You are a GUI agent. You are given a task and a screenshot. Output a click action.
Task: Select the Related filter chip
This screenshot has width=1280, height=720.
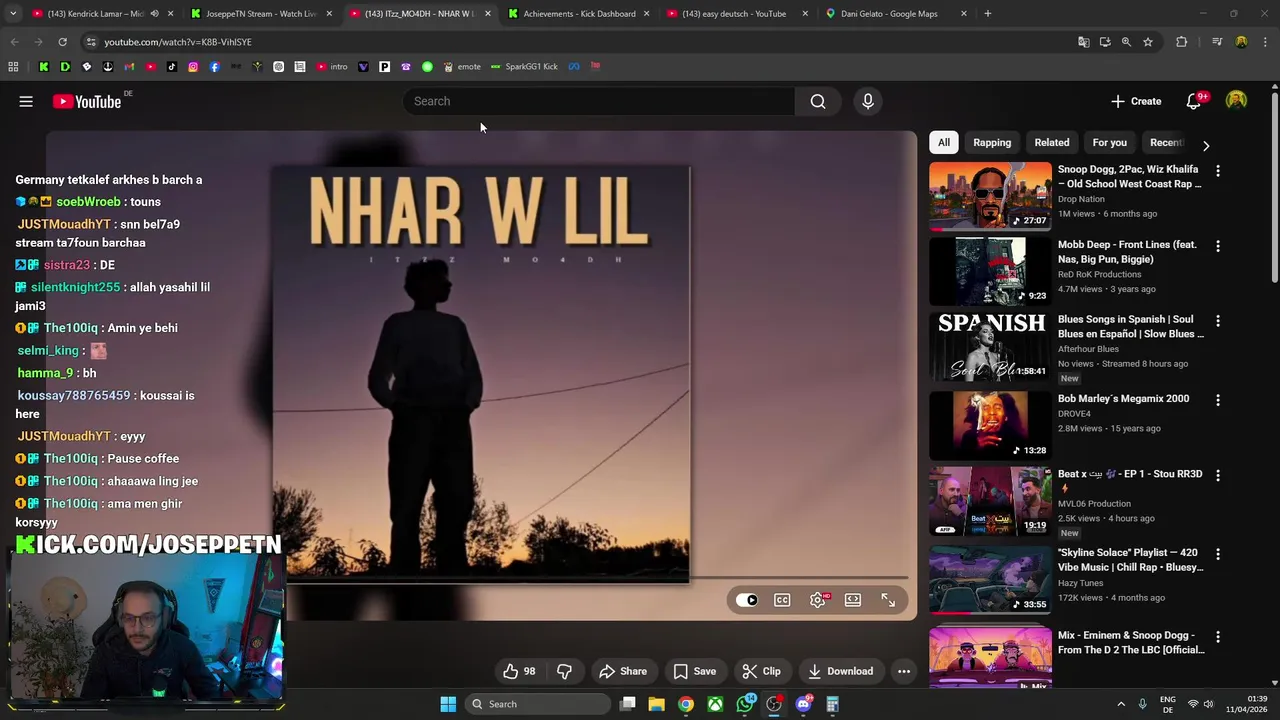point(1052,142)
